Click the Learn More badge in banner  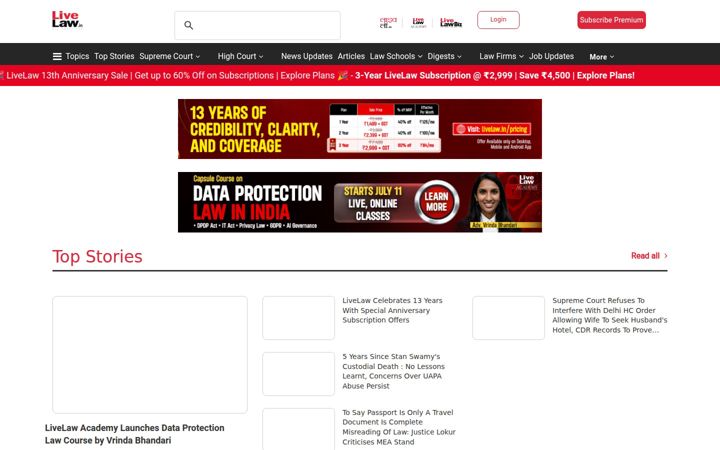(x=437, y=202)
